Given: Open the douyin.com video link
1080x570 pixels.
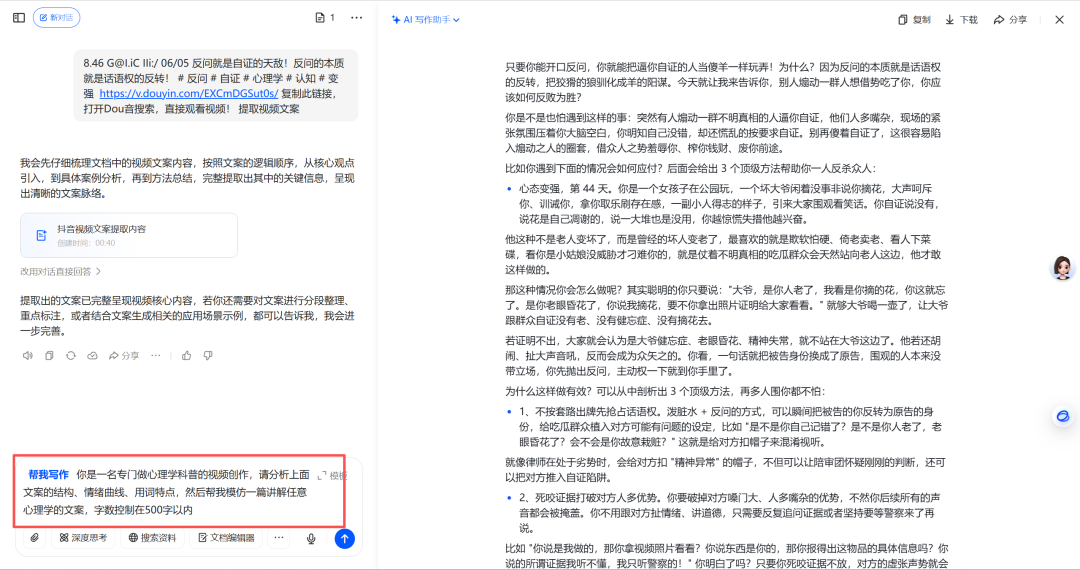Looking at the screenshot, I should point(187,93).
